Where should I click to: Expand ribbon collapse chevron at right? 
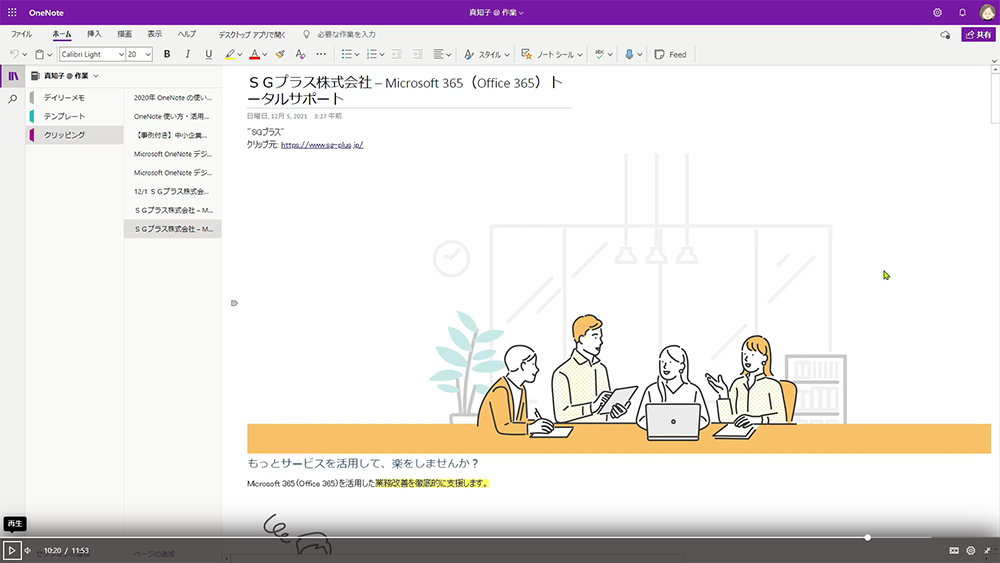(x=994, y=61)
